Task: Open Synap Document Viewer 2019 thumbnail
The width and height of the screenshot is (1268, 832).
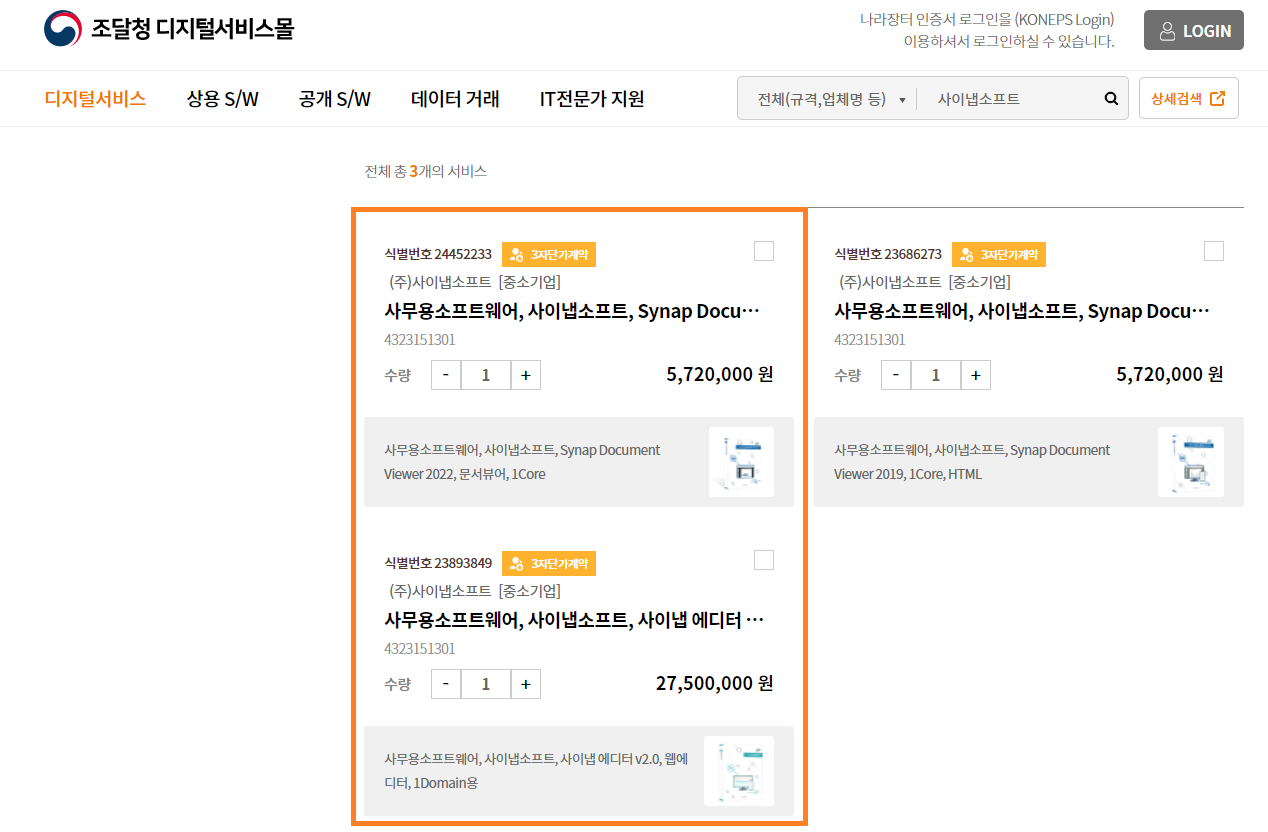Action: [1191, 462]
